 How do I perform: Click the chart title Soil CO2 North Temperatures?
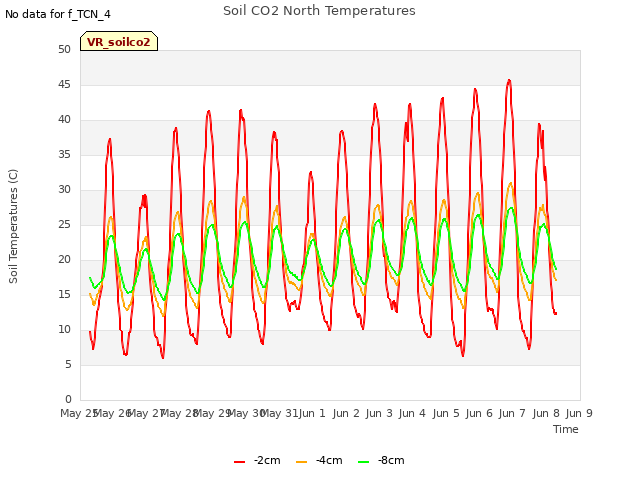pos(319,11)
